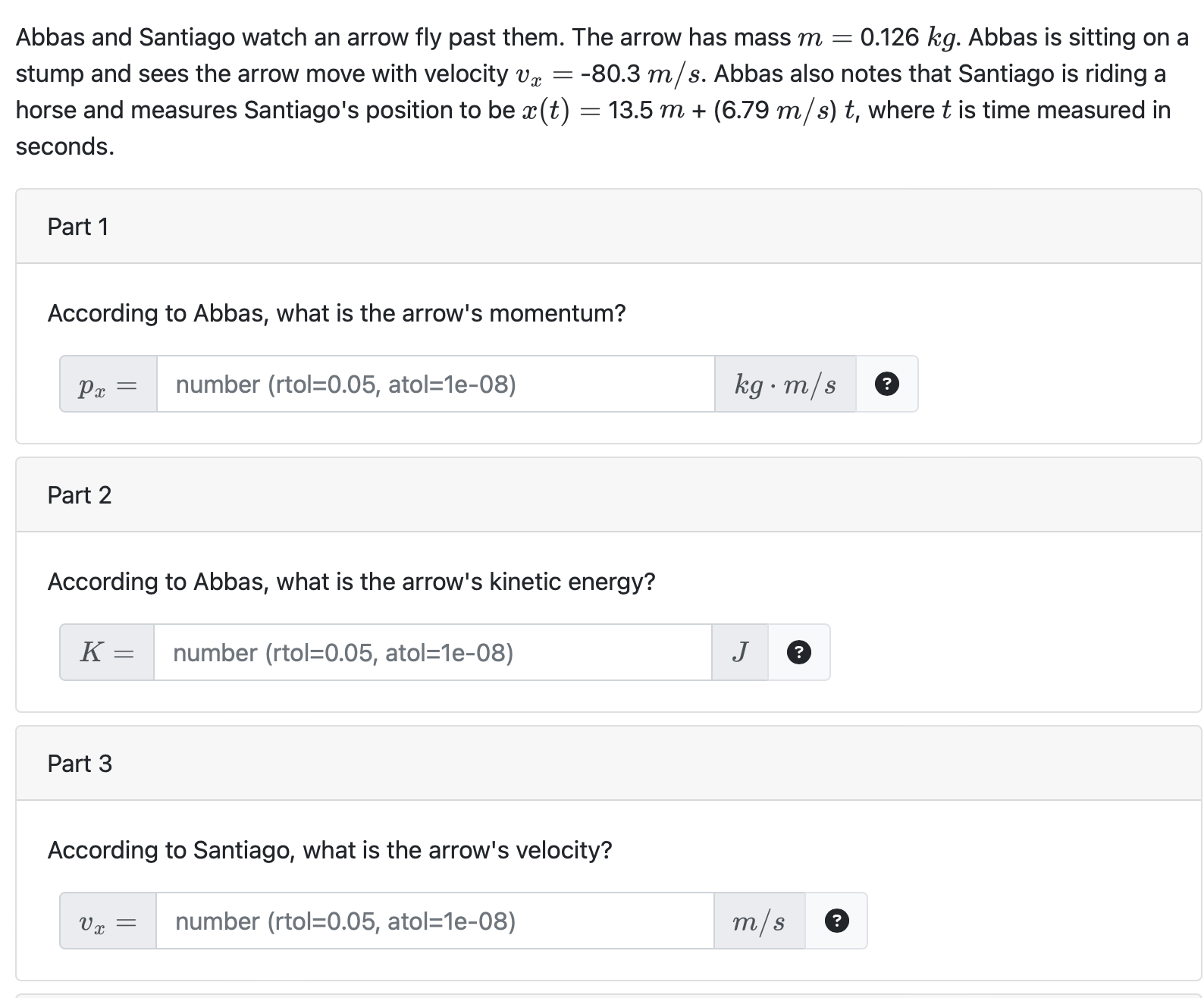Viewport: 1204px width, 998px height.
Task: Open help icon next to J unit
Action: [x=799, y=653]
